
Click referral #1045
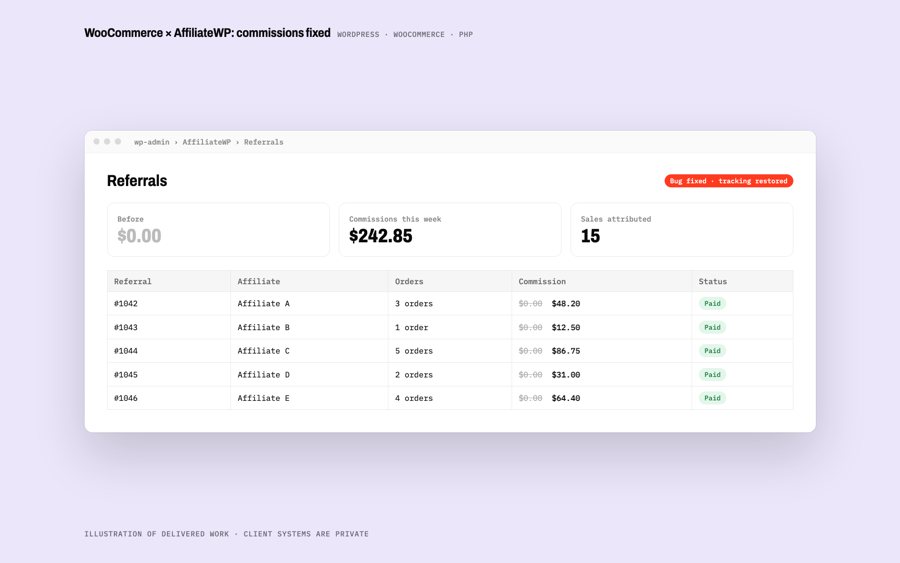[126, 375]
